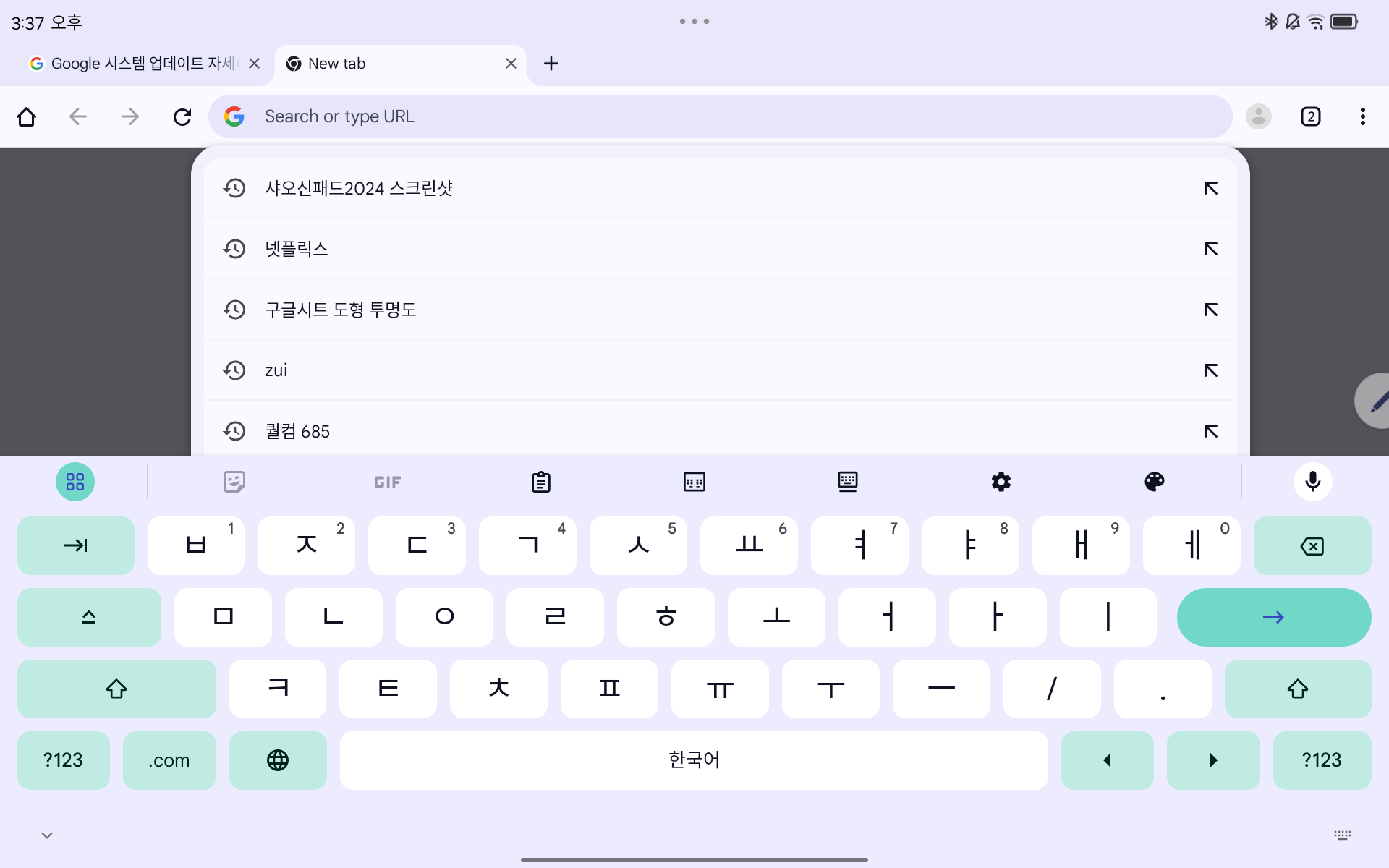Reload the current page
This screenshot has height=868, width=1389.
pyautogui.click(x=182, y=116)
